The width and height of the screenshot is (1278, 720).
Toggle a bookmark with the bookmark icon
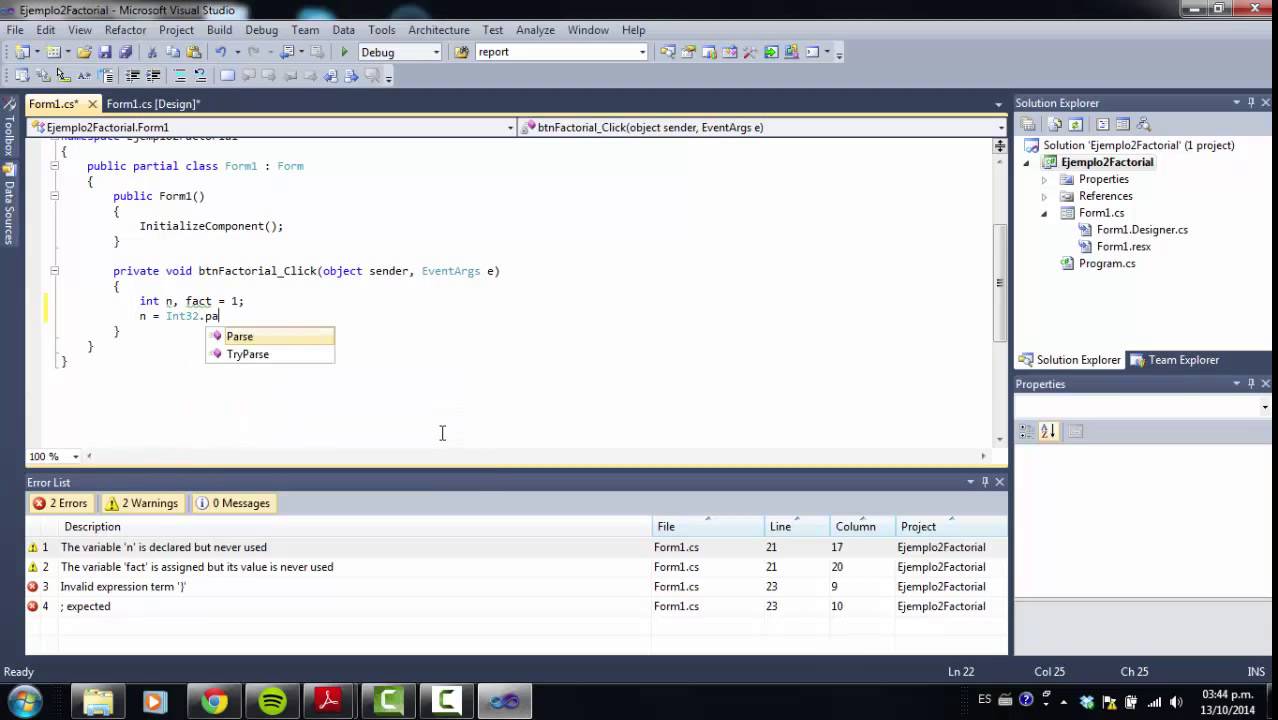point(228,76)
